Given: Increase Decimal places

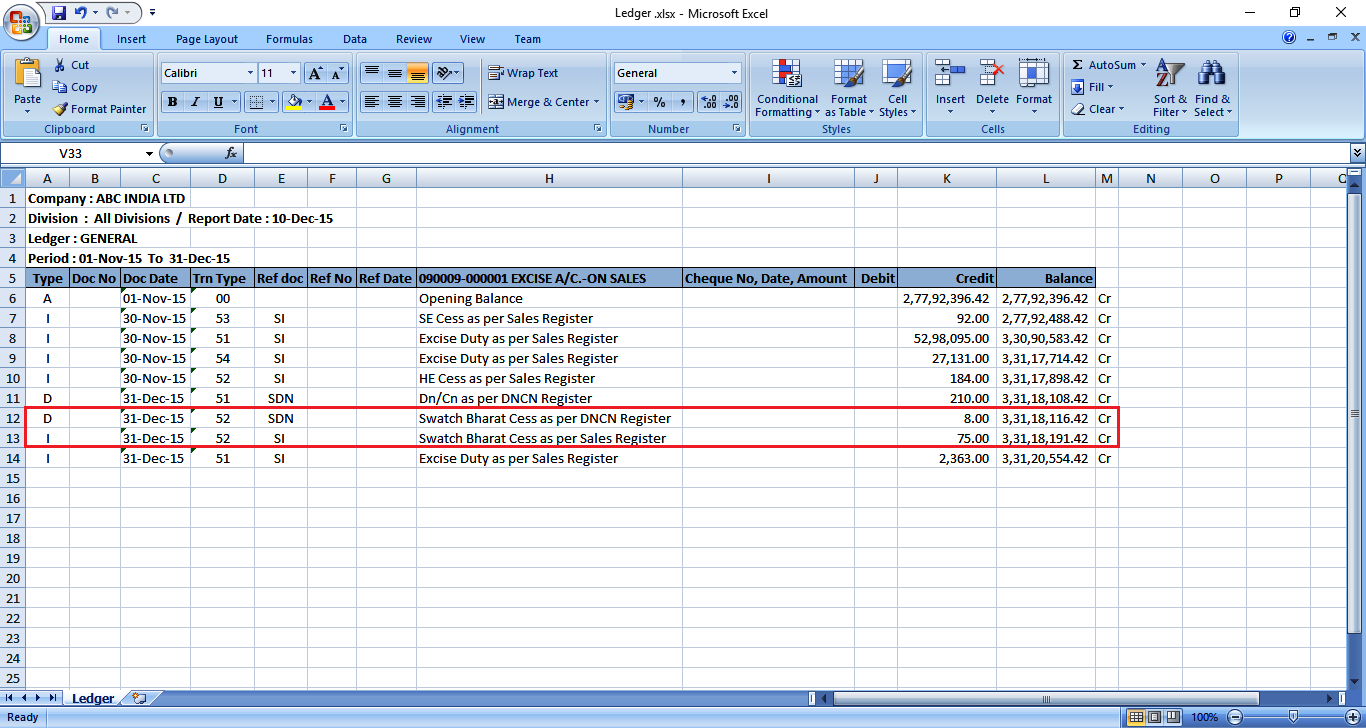Looking at the screenshot, I should pyautogui.click(x=709, y=102).
